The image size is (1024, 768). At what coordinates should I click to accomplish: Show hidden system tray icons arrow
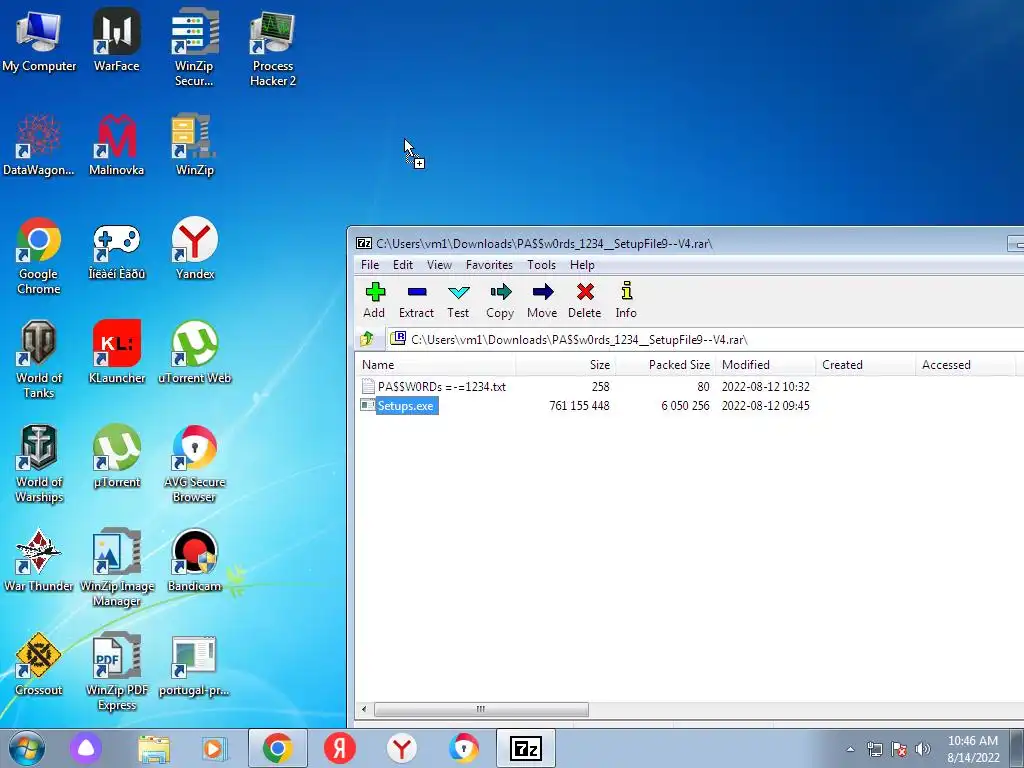(x=850, y=749)
